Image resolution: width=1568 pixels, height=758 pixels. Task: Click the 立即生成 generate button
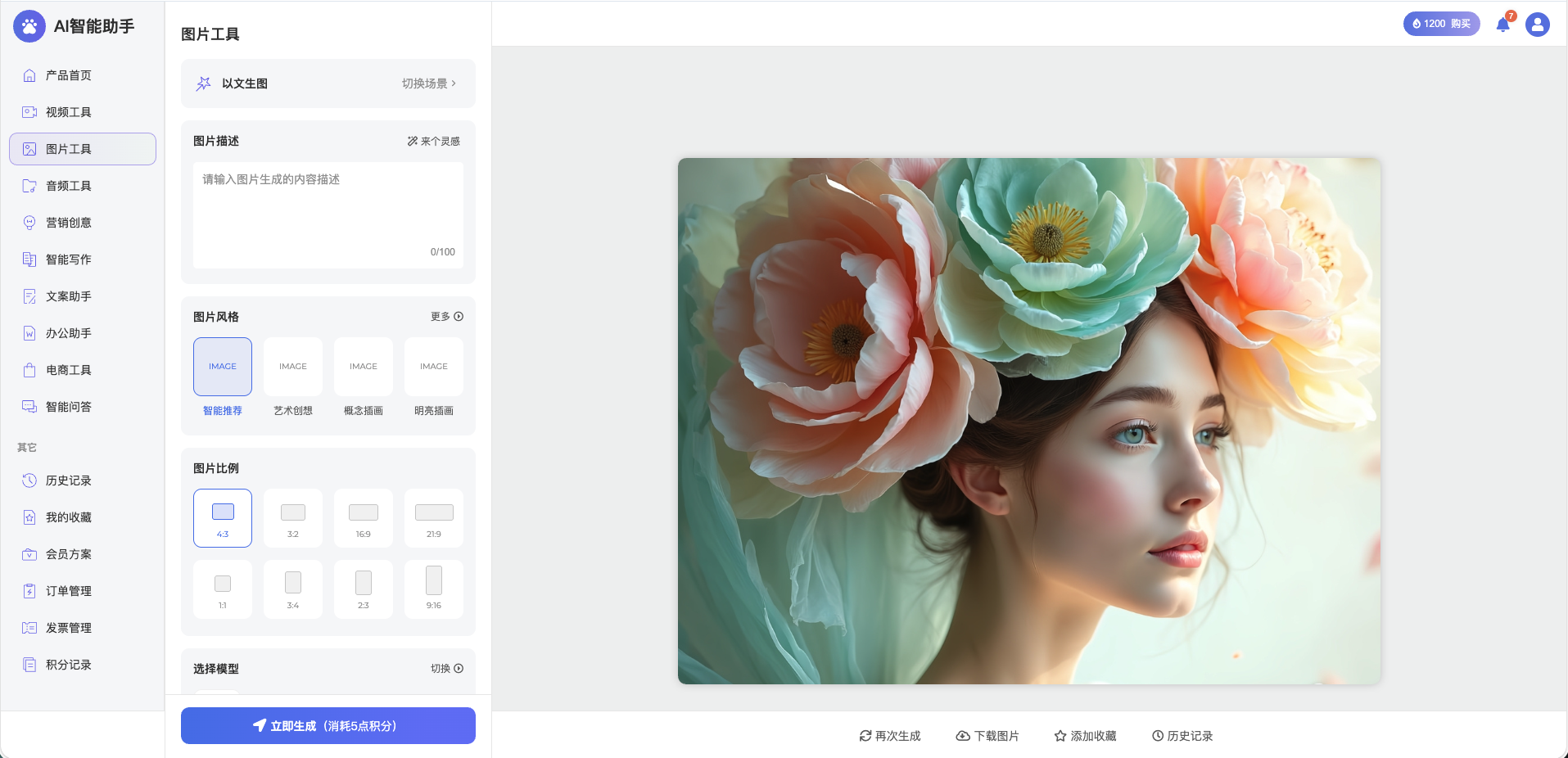pos(328,726)
